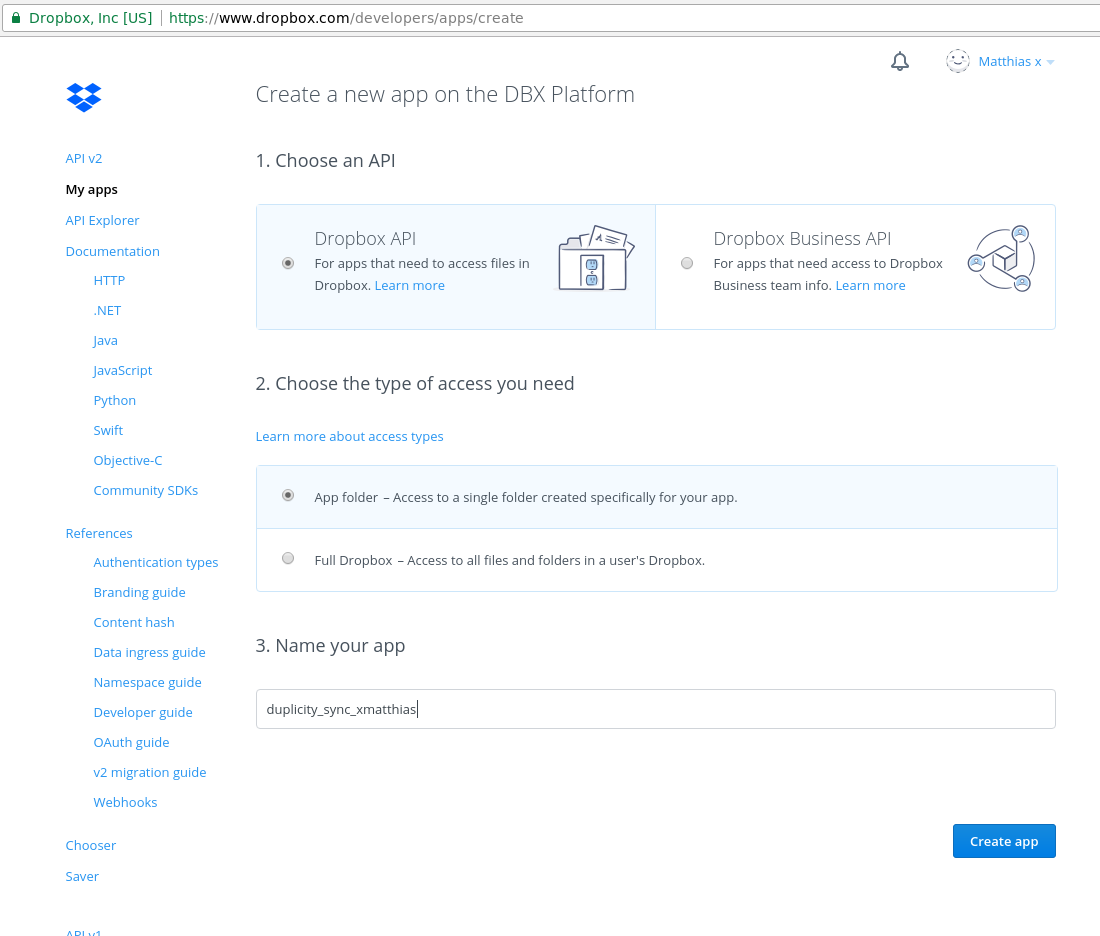Open Community SDKs page
This screenshot has width=1100, height=936.
[x=145, y=490]
